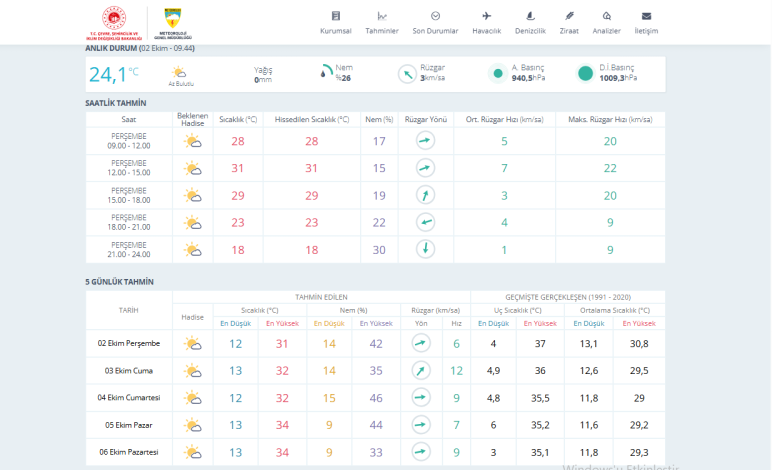The height and width of the screenshot is (470, 772).
Task: Click wind direction arrow for 09.00 - 12.00
Action: 424,141
